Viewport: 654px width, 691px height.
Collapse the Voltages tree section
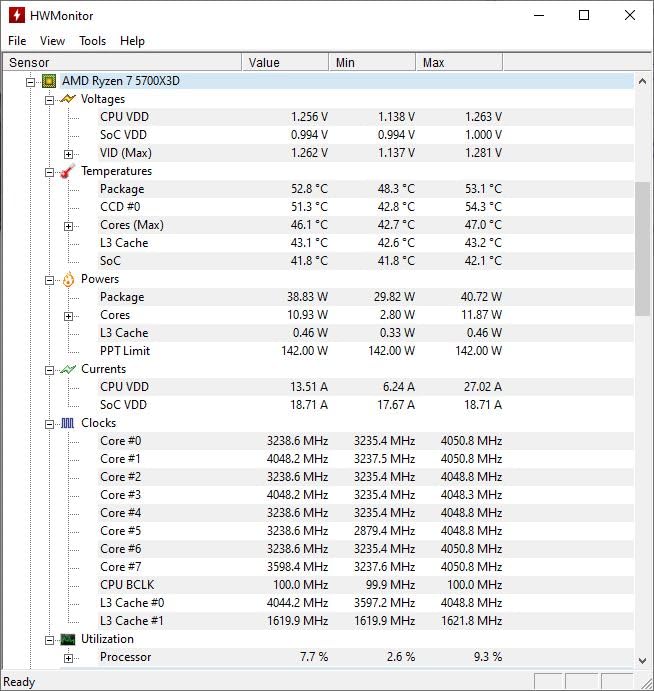[x=49, y=99]
